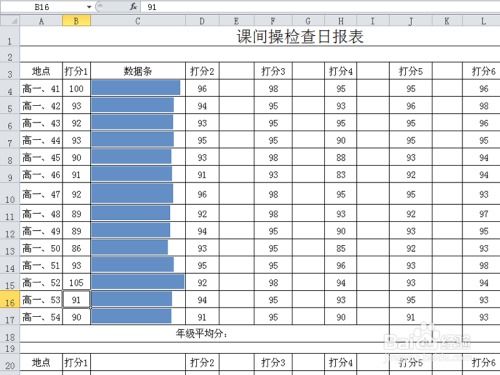
Task: Select column A header
Action: point(41,21)
